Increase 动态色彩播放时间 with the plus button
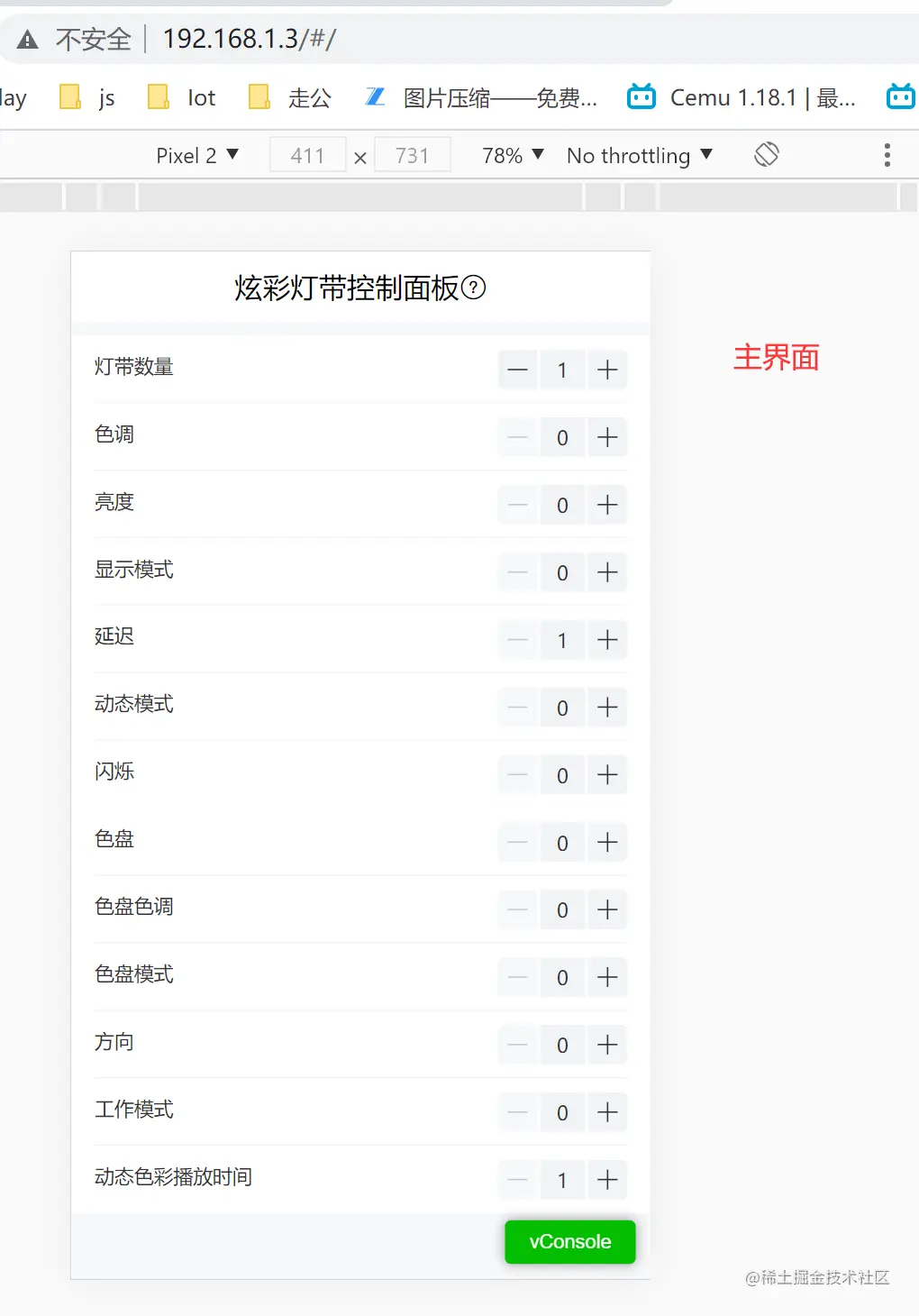 607,1180
